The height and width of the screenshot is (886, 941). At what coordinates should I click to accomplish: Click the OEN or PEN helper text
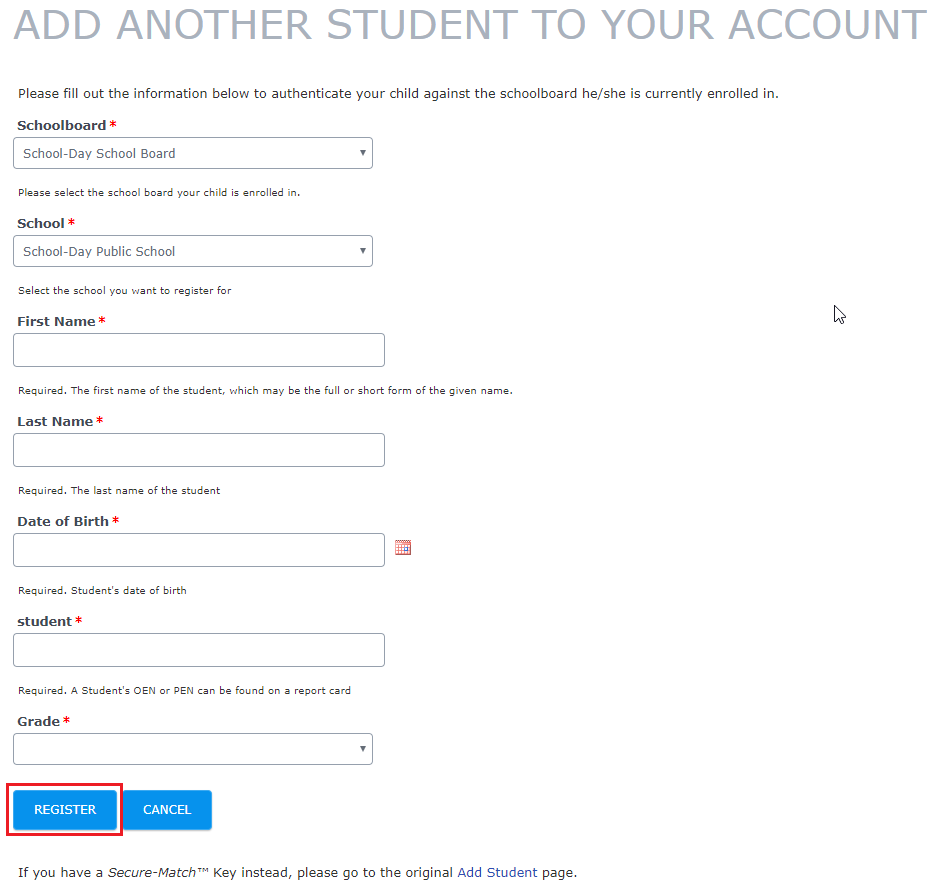point(184,691)
